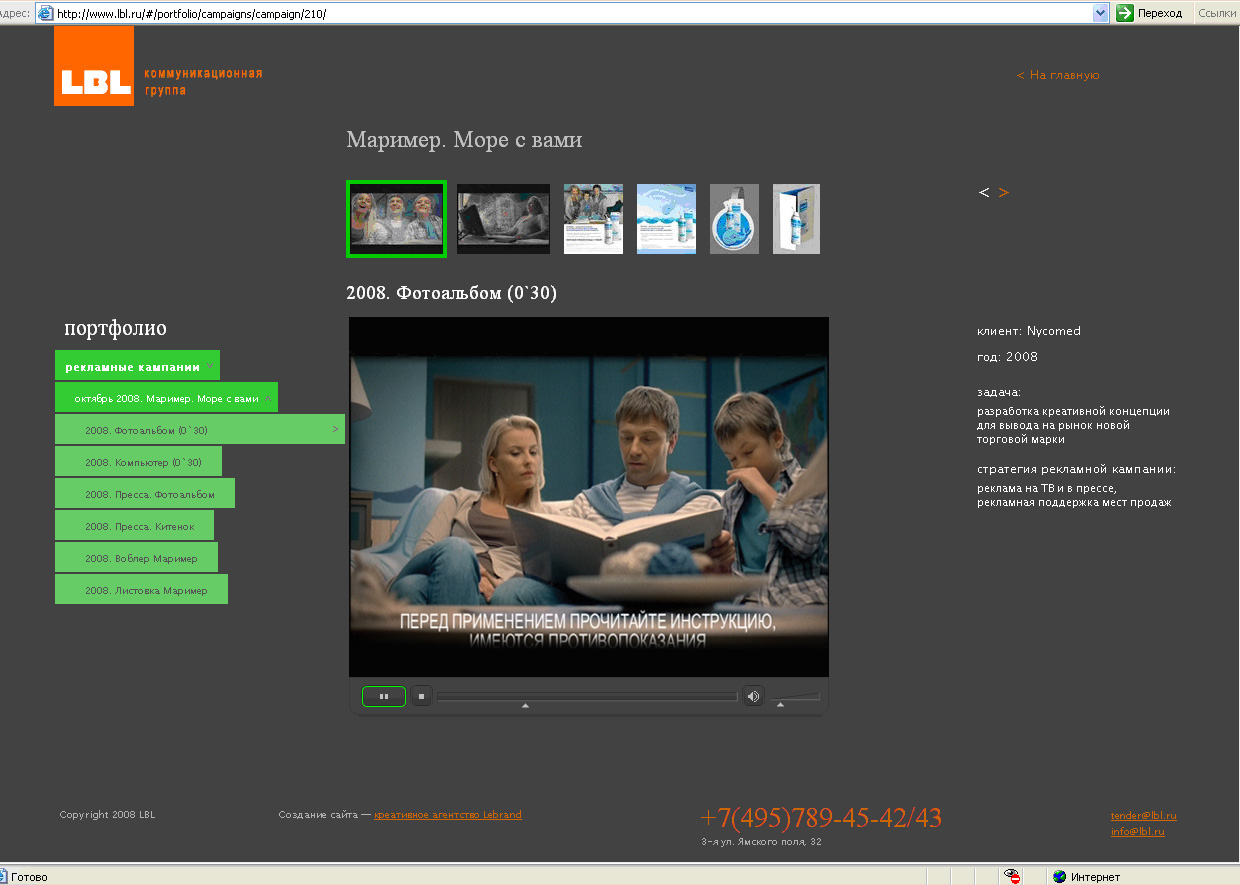Select '2008. Компьютер (0`30)' menu item
Screen dimensions: 1240x885
point(138,462)
